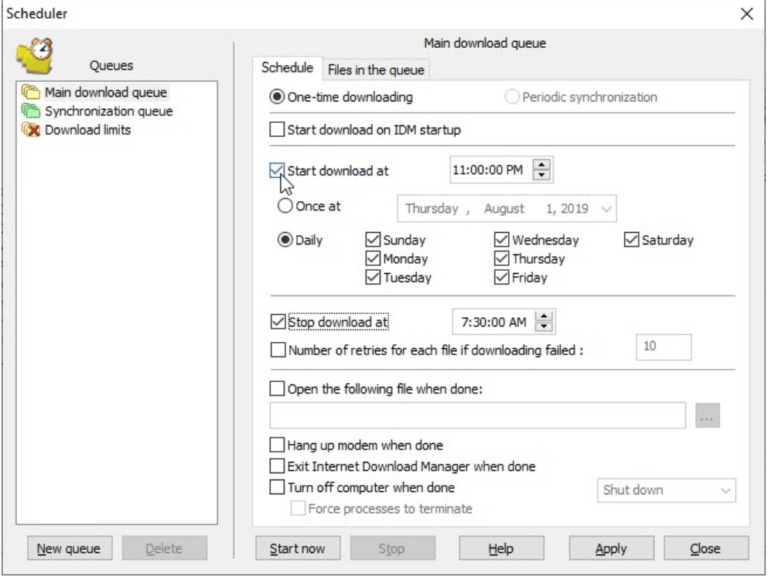Click the Scheduler alarm clock icon
768x577 pixels.
(x=36, y=56)
